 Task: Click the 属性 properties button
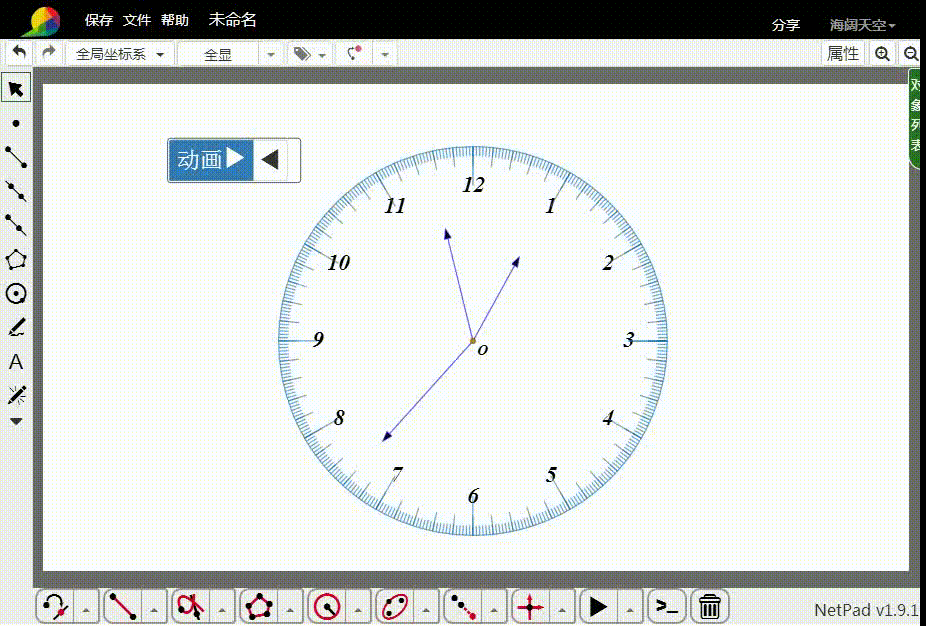[843, 54]
